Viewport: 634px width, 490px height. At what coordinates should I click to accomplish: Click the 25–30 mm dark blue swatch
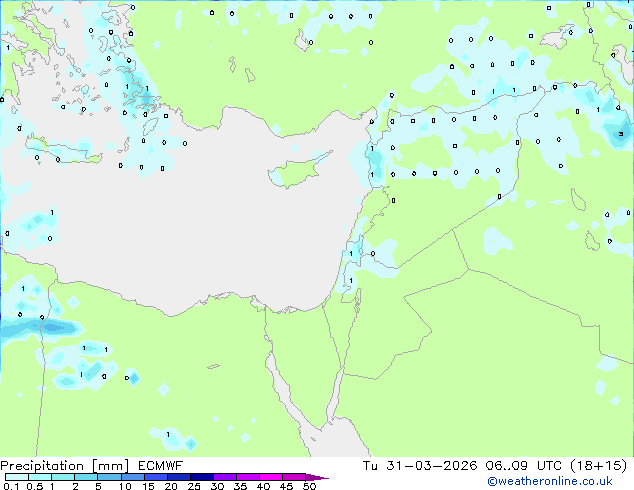(201, 477)
